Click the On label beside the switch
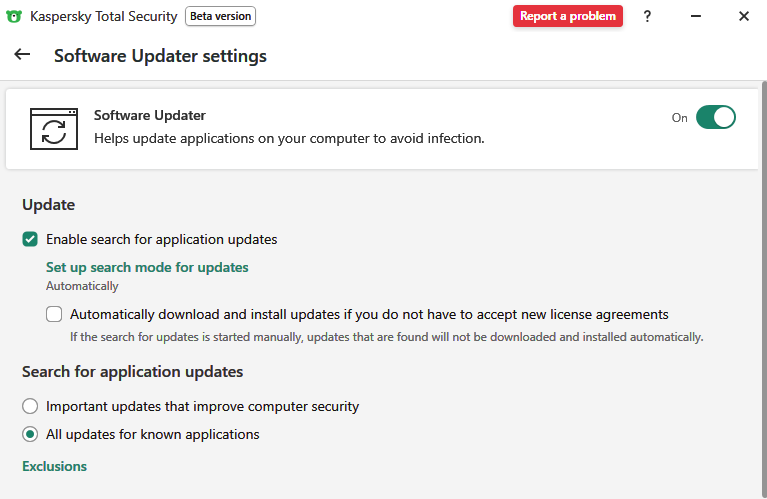The width and height of the screenshot is (767, 499). [680, 118]
